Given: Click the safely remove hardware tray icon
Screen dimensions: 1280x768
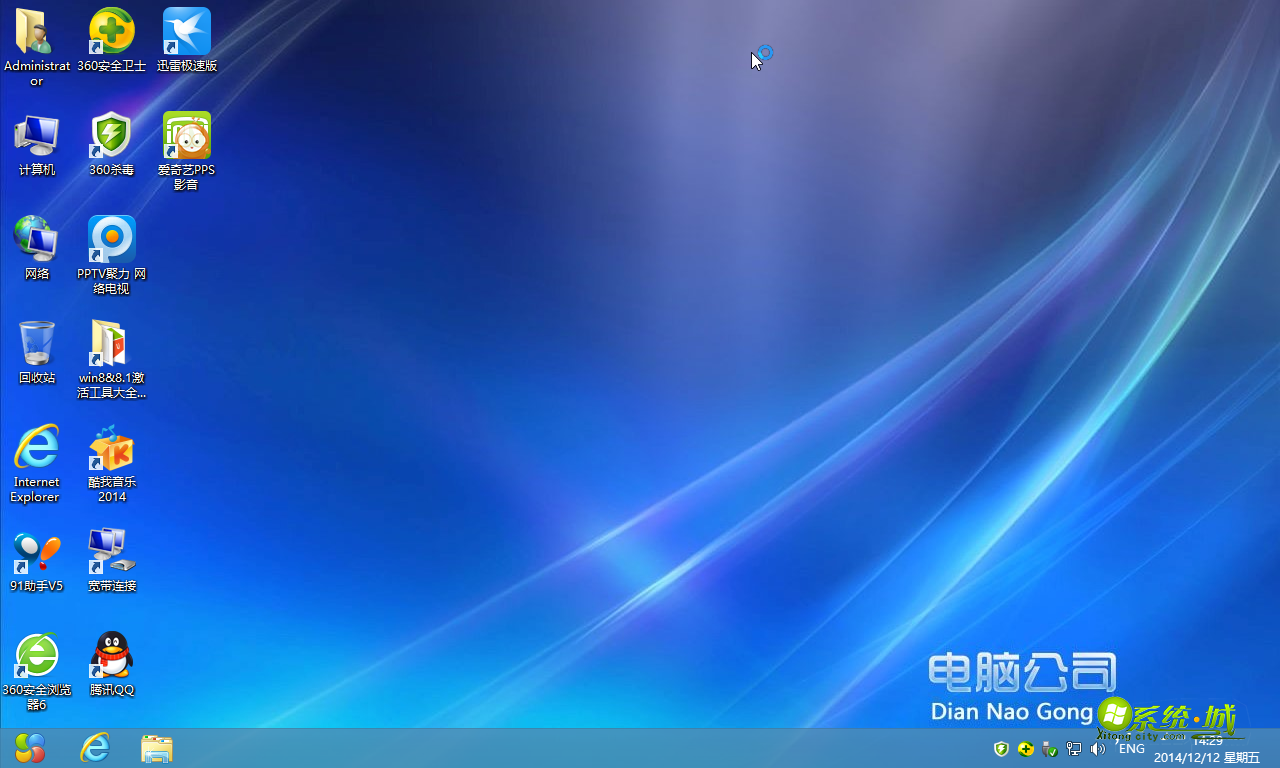Looking at the screenshot, I should (1048, 748).
